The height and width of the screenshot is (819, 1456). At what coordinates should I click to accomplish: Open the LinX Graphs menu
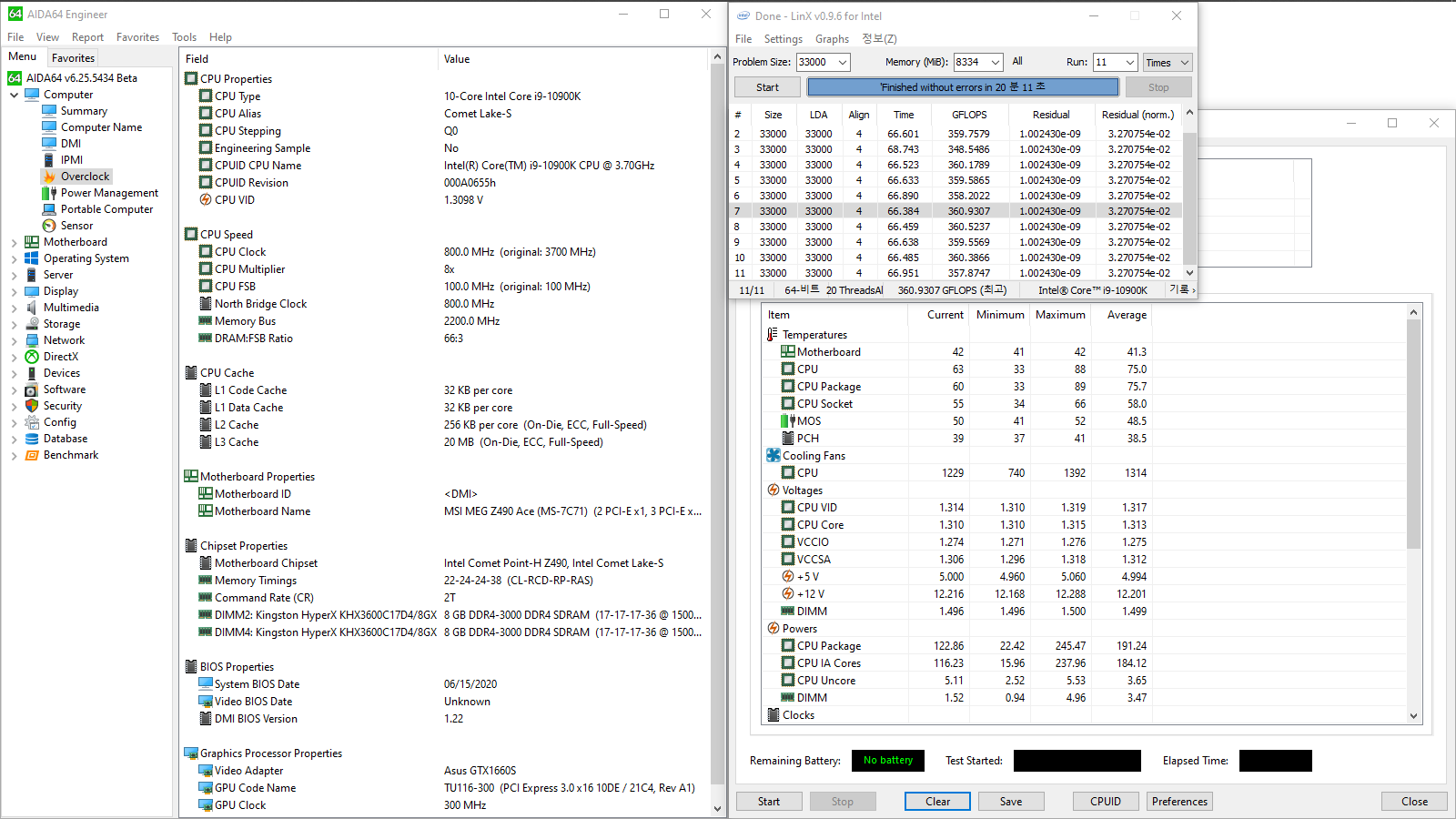click(832, 39)
